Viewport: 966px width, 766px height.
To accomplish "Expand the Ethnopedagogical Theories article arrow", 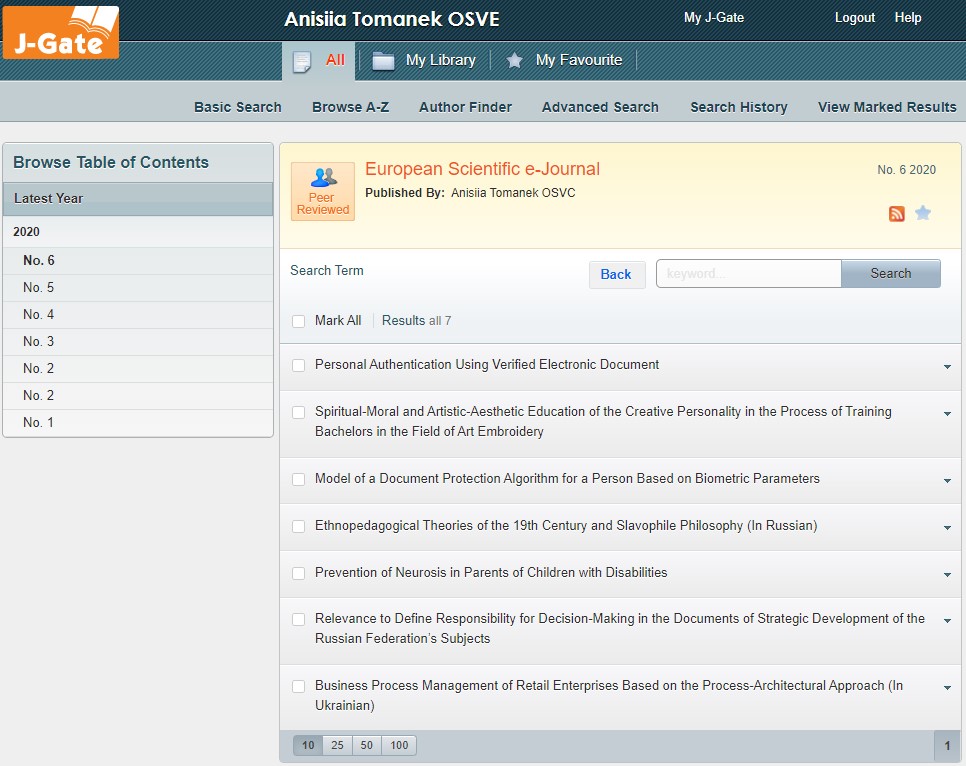I will [947, 528].
